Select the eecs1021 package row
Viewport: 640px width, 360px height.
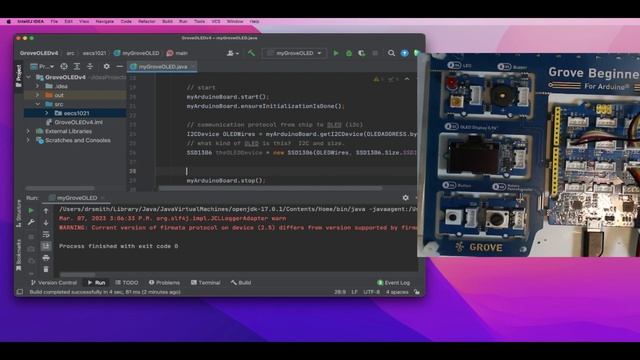[x=75, y=113]
